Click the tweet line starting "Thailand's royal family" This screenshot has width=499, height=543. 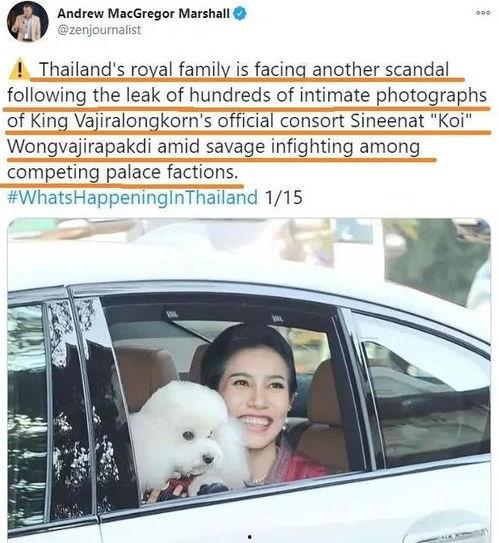point(244,70)
